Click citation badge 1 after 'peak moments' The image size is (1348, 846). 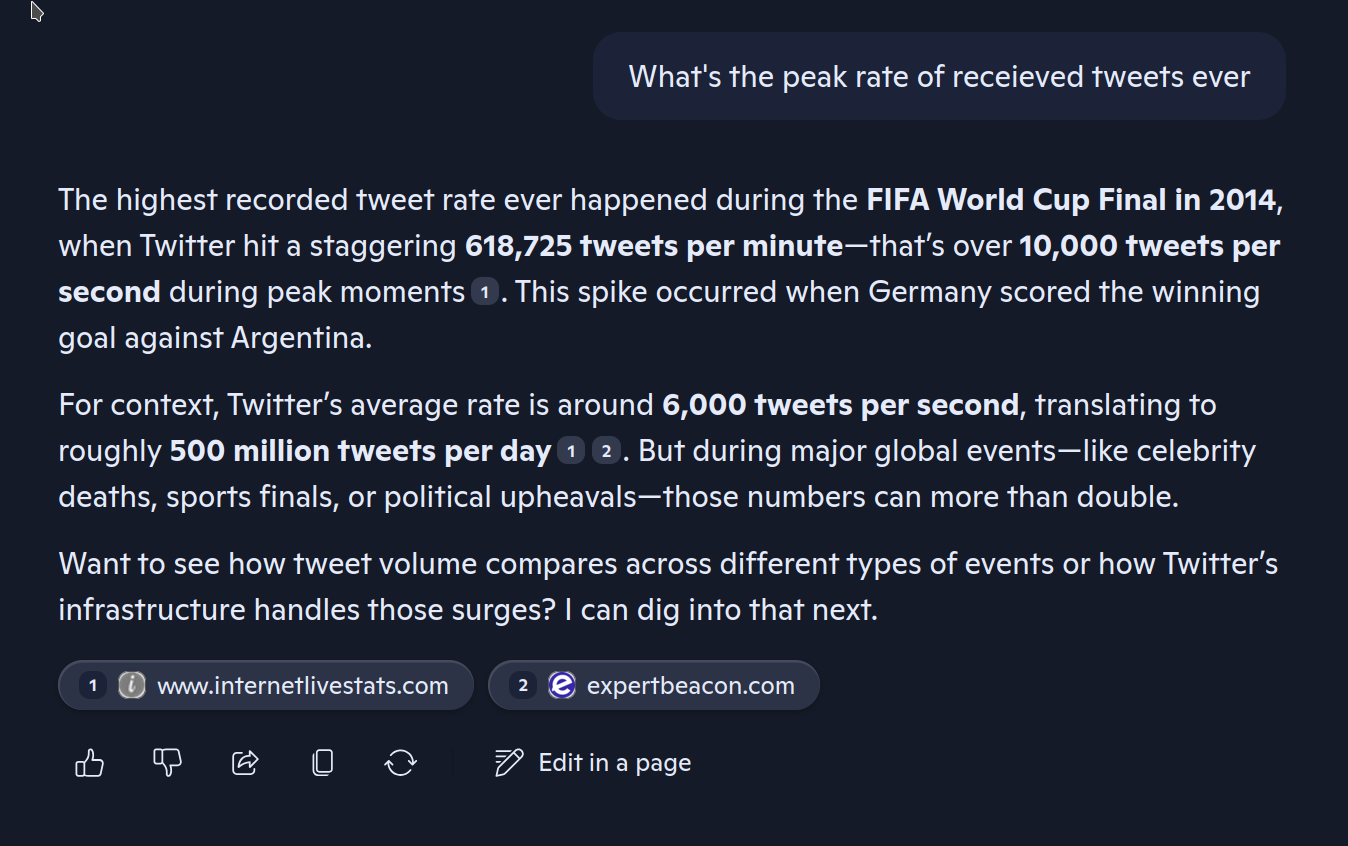pos(486,291)
